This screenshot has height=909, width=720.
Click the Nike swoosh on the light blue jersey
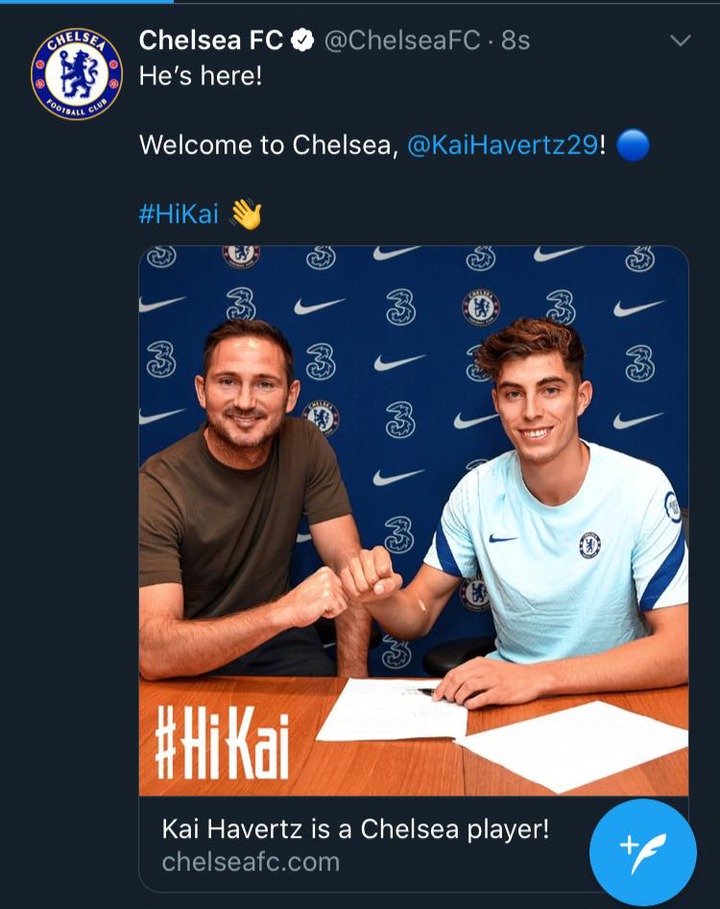tap(503, 538)
